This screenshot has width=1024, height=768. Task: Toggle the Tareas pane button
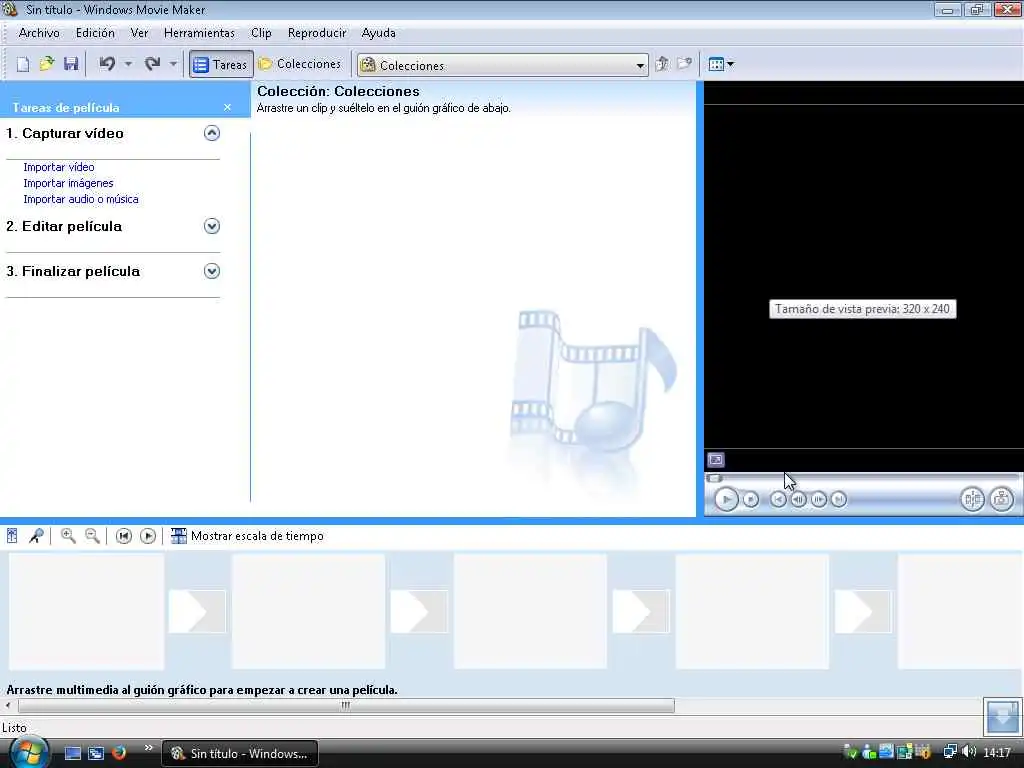tap(221, 64)
